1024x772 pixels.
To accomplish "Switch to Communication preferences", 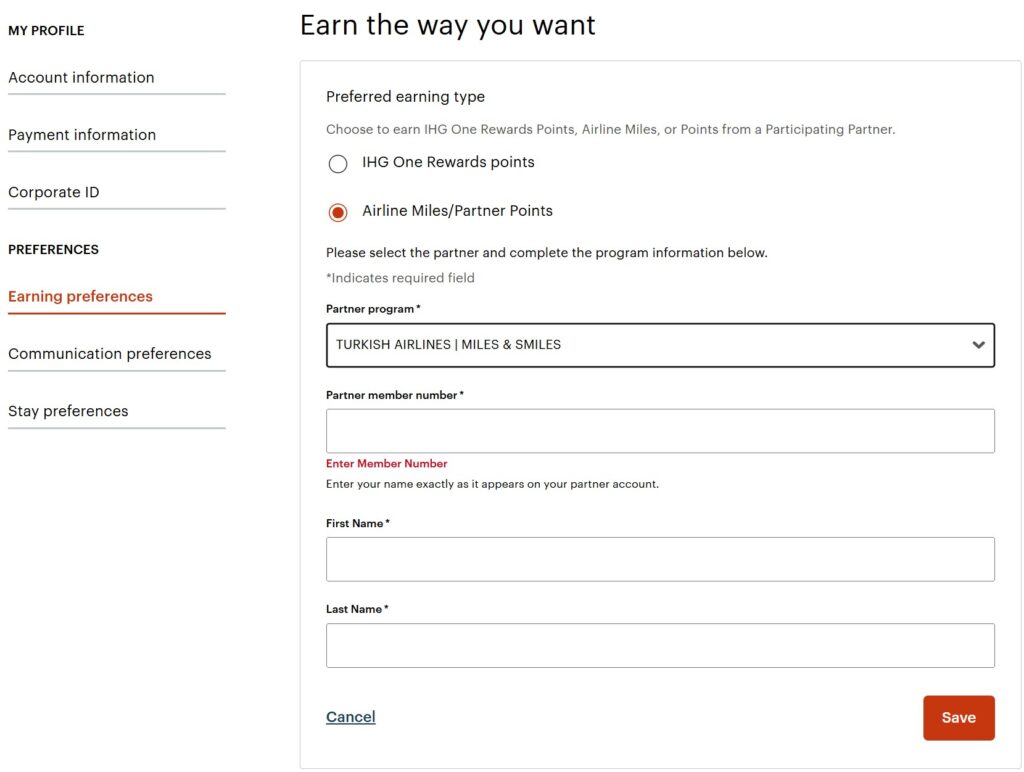I will pyautogui.click(x=110, y=353).
